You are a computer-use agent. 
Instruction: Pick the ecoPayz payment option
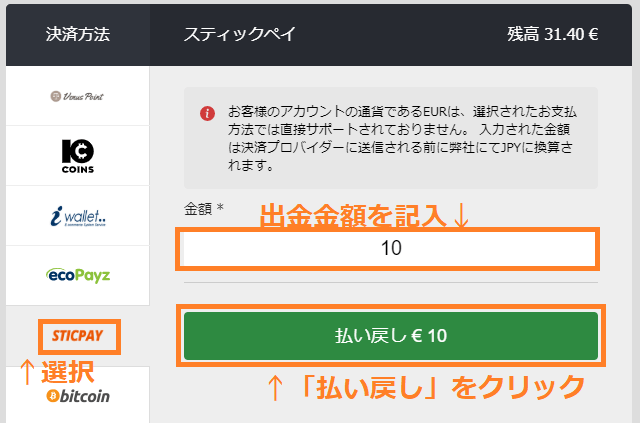[77, 274]
